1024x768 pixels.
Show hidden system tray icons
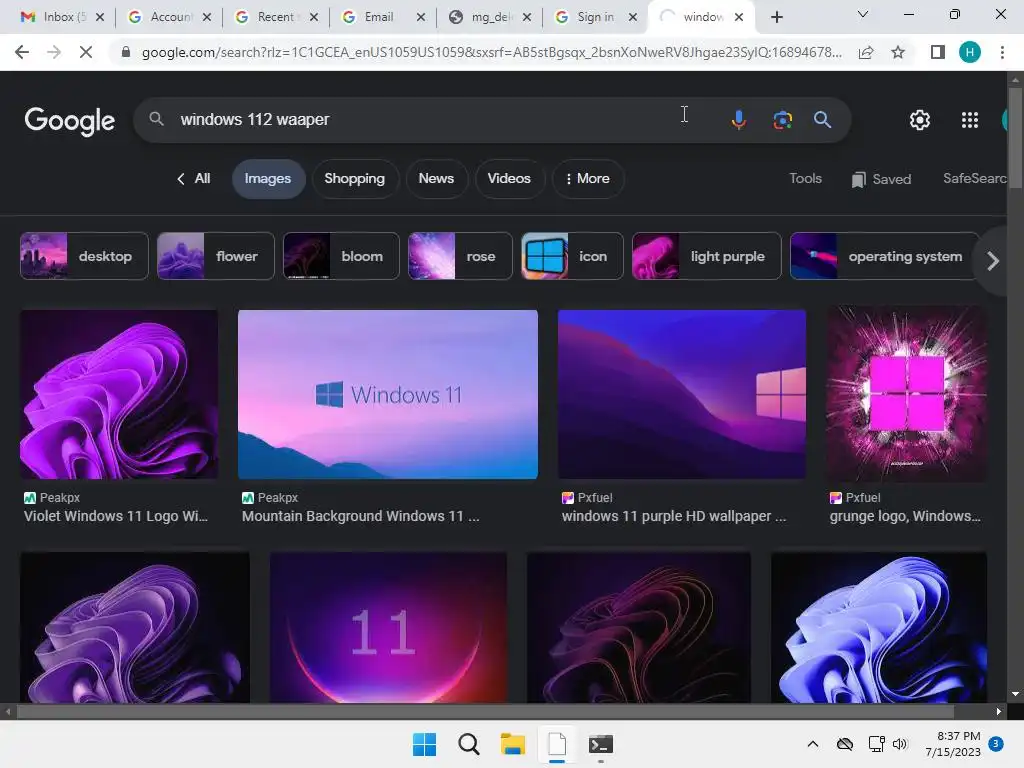[x=812, y=744]
